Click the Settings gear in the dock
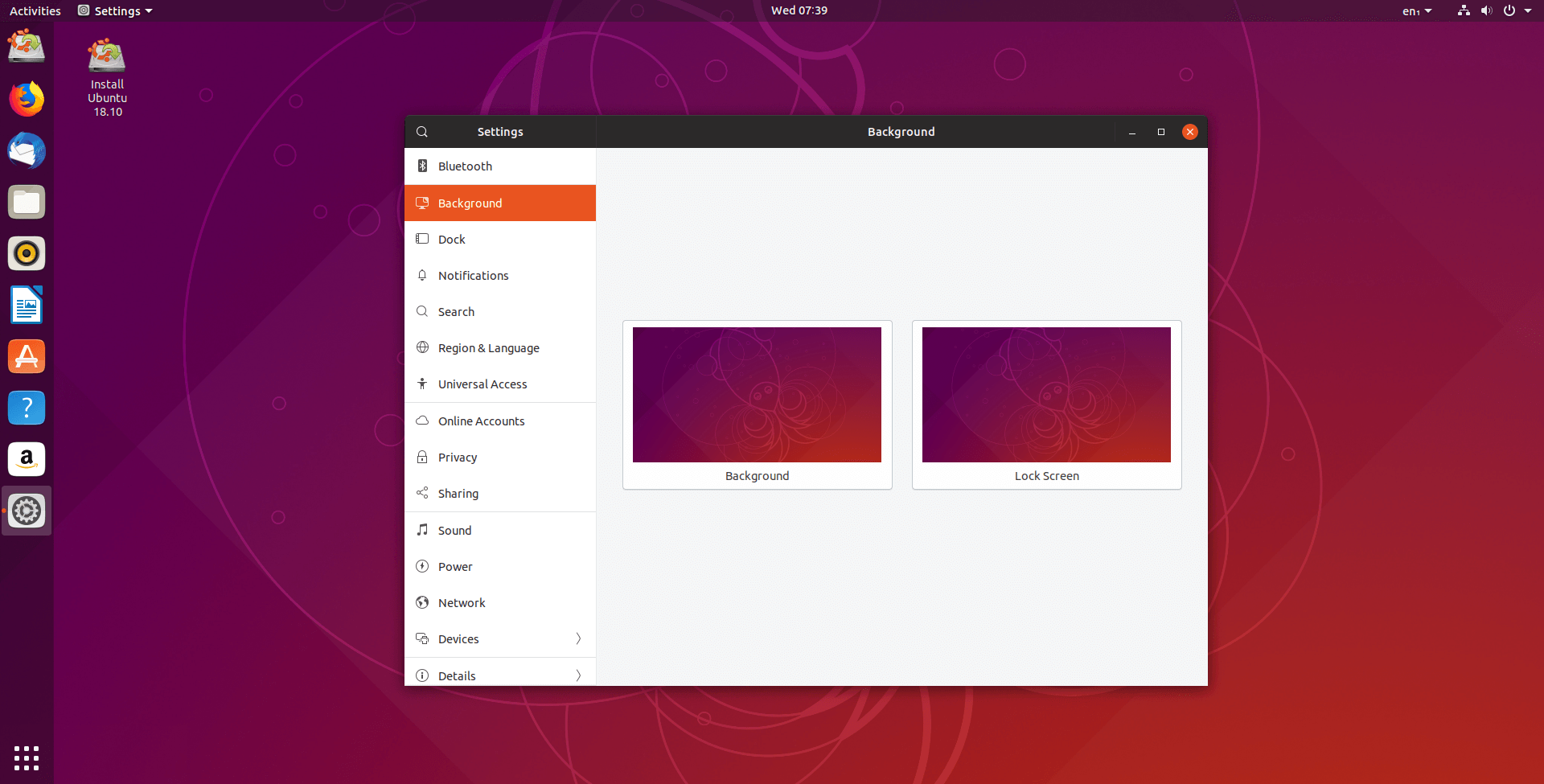The height and width of the screenshot is (784, 1544). pos(27,511)
